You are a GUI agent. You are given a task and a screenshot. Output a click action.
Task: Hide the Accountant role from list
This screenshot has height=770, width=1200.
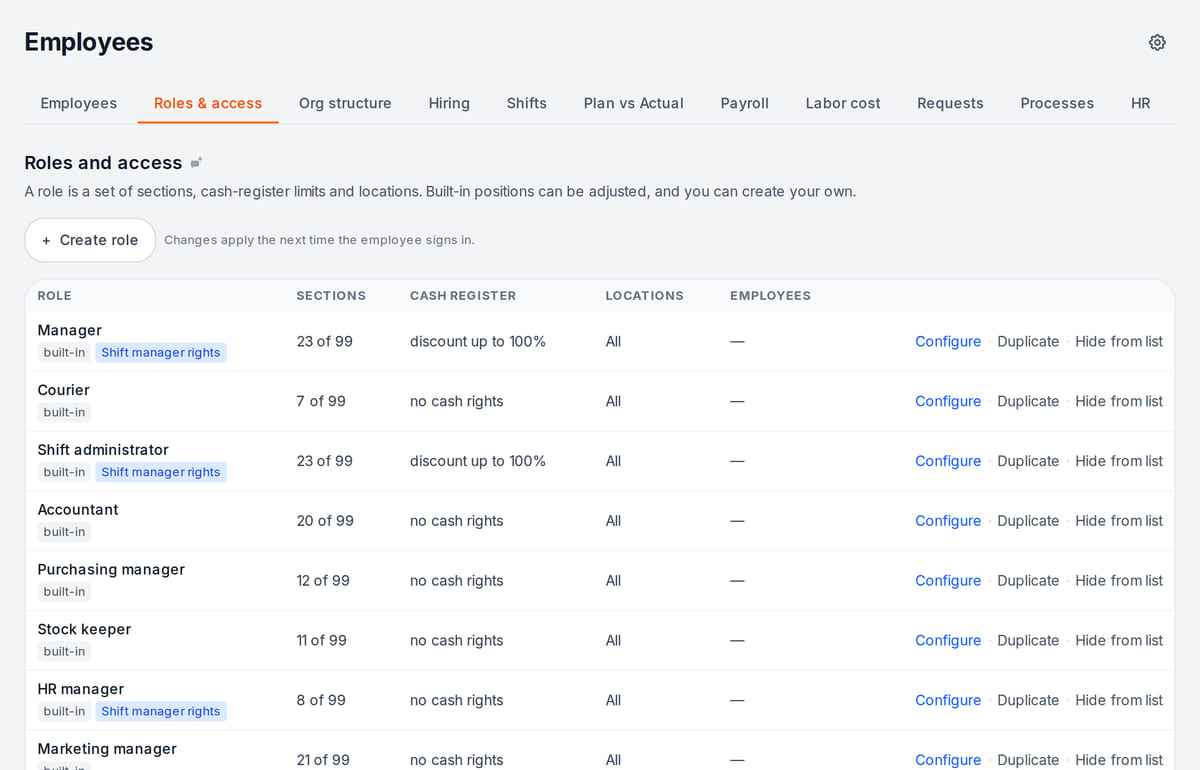click(1119, 521)
